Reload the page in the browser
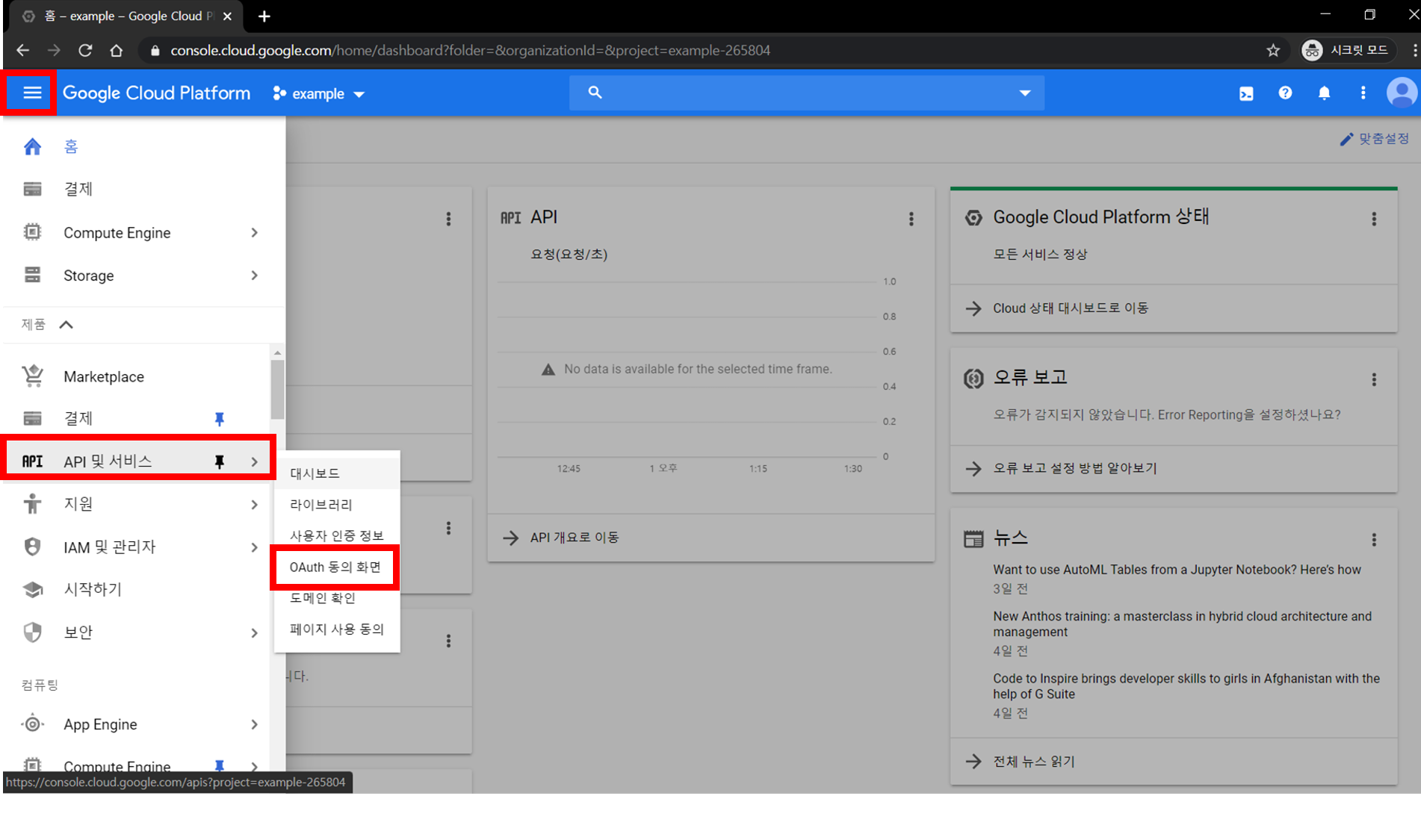 click(x=85, y=50)
